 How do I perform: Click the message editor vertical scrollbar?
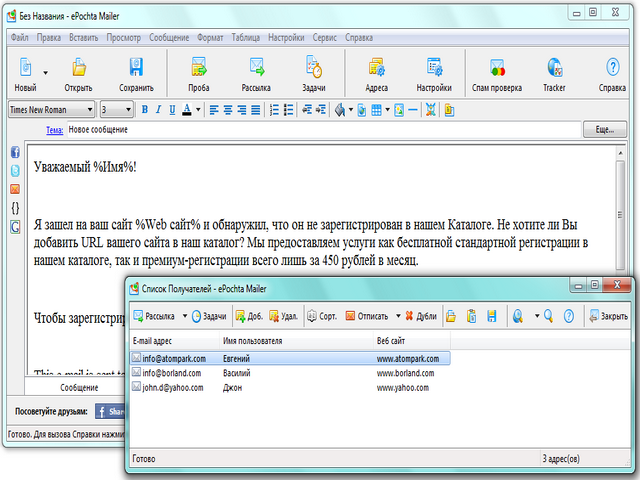tap(620, 215)
